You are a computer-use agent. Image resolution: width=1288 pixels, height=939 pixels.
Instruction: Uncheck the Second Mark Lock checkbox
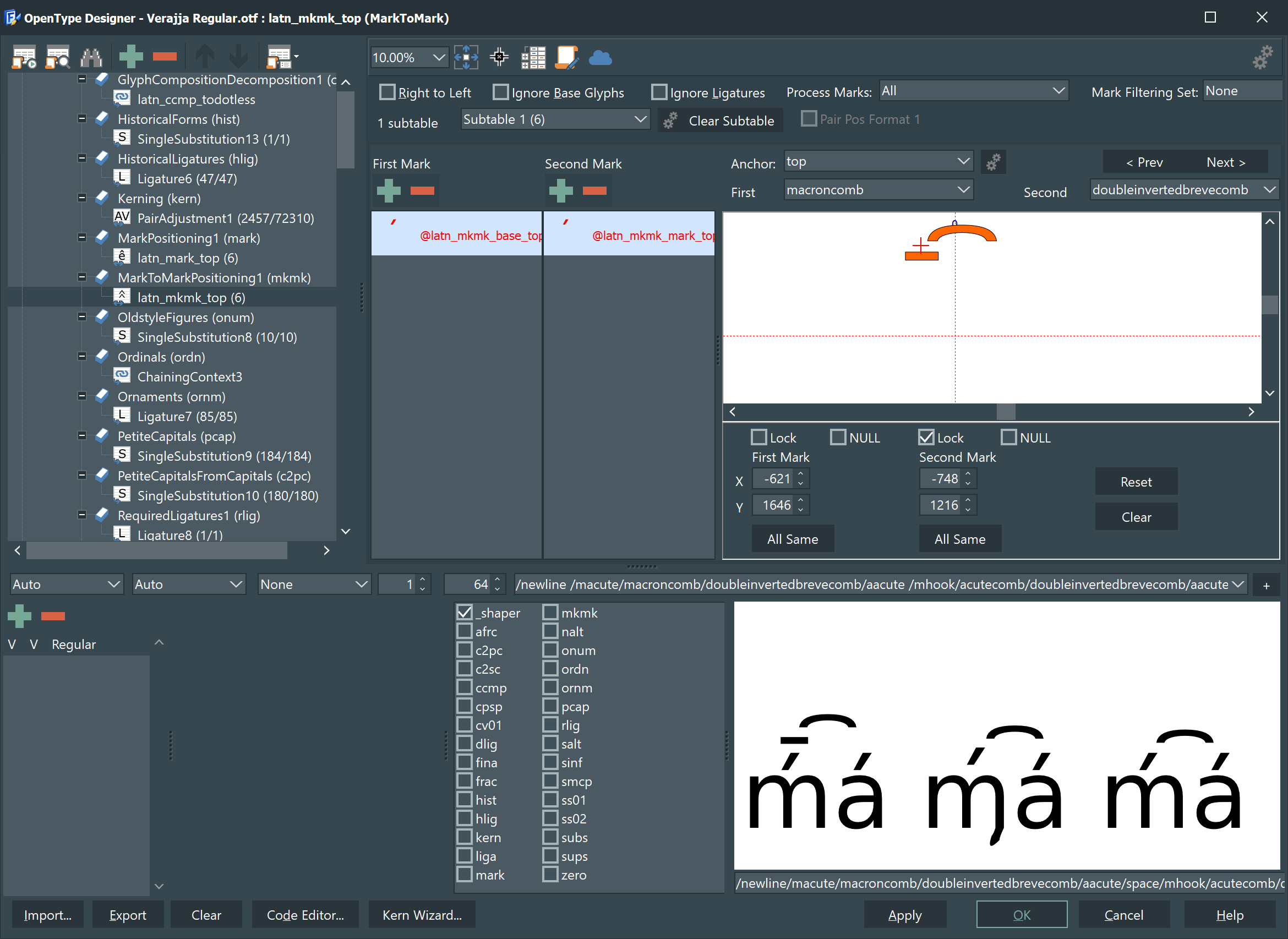pyautogui.click(x=926, y=437)
